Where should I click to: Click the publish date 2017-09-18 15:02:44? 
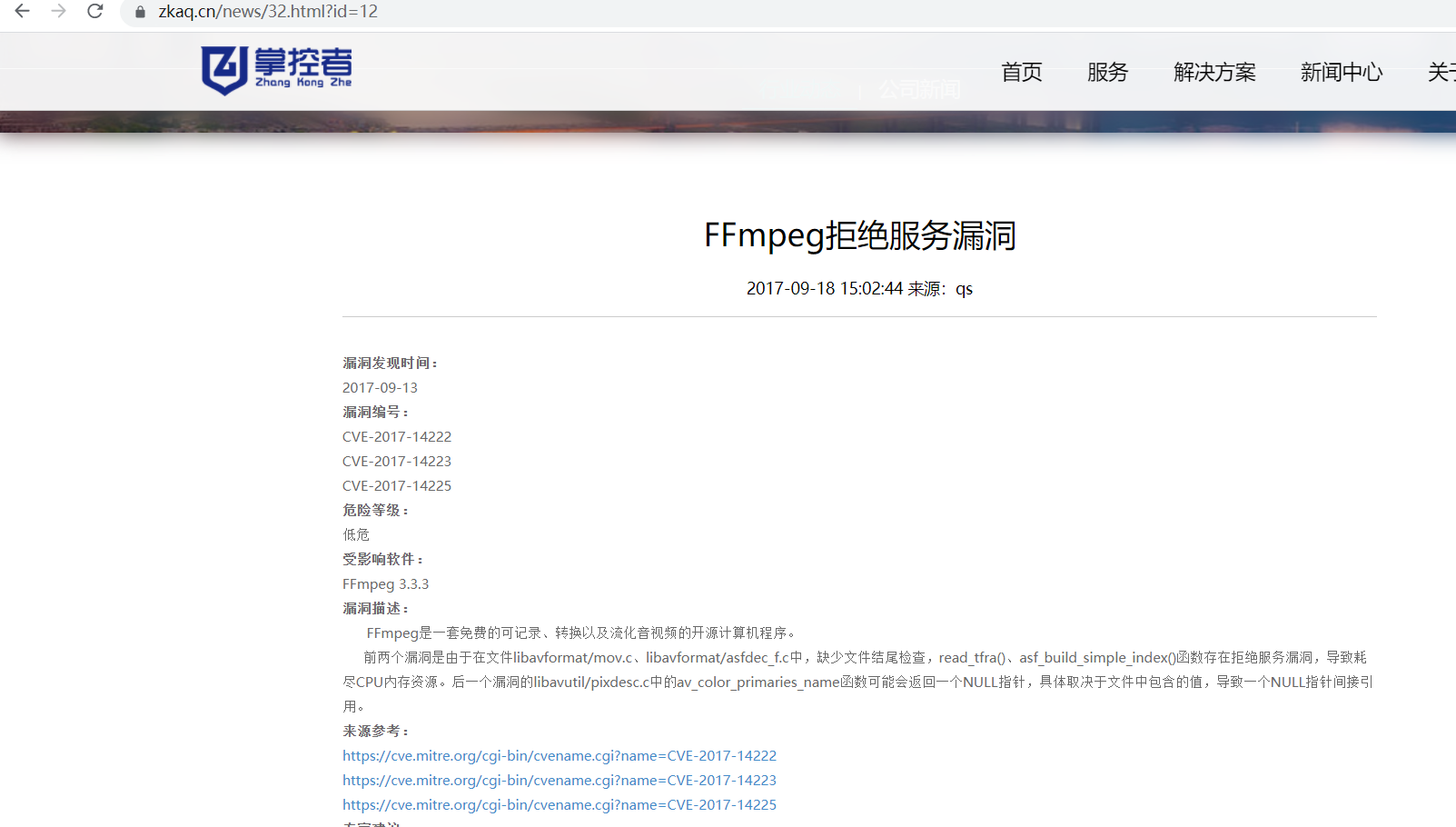[x=825, y=288]
